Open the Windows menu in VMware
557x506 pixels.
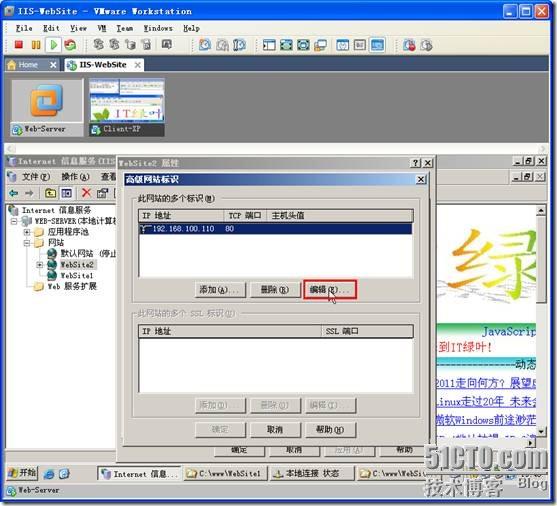tap(158, 28)
